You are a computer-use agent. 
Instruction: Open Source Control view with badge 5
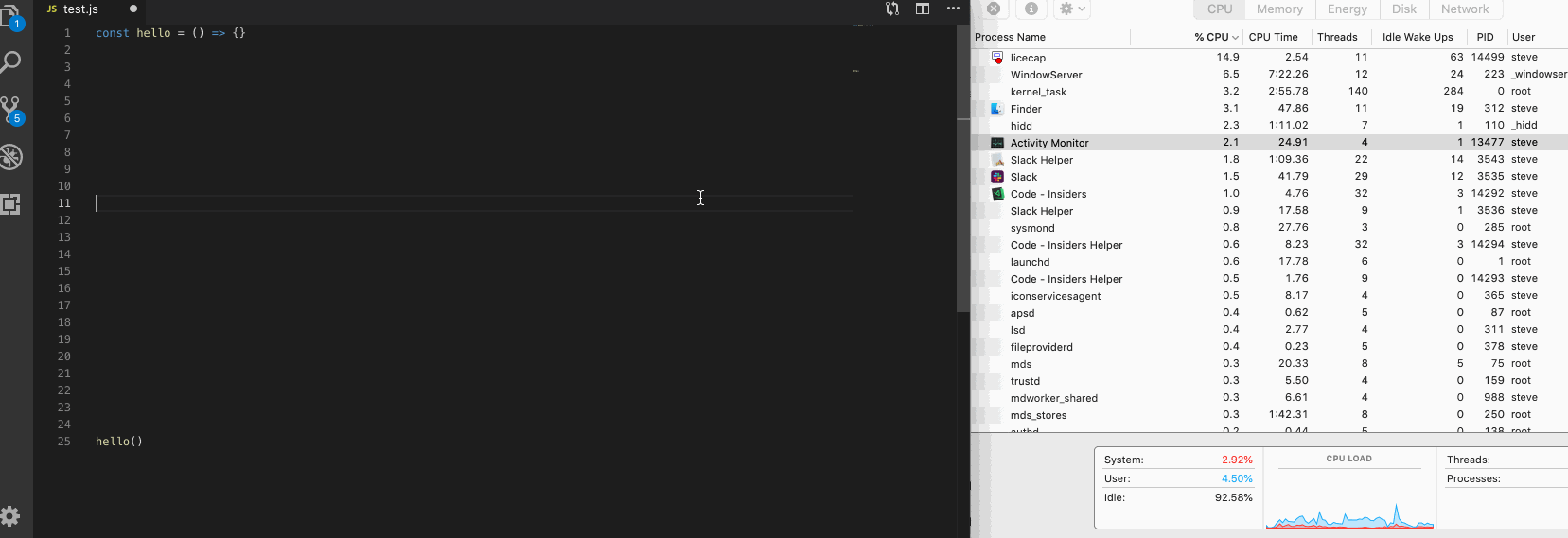click(x=11, y=111)
